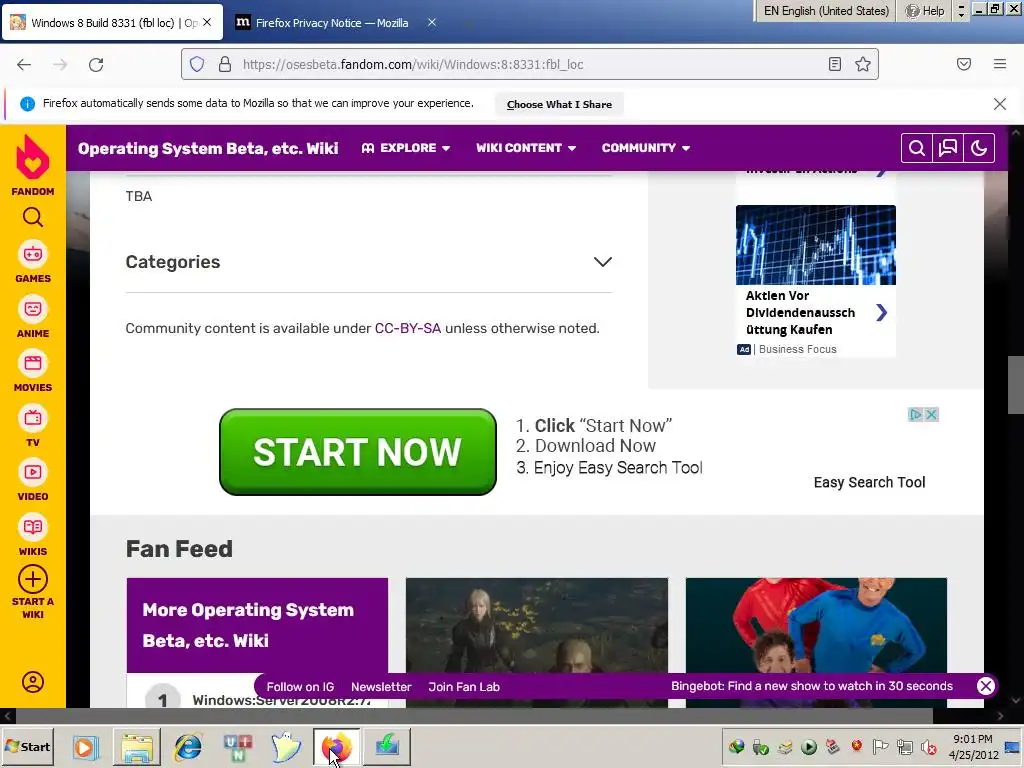Launch Windows Media Player from taskbar
The width and height of the screenshot is (1024, 768).
(85, 746)
